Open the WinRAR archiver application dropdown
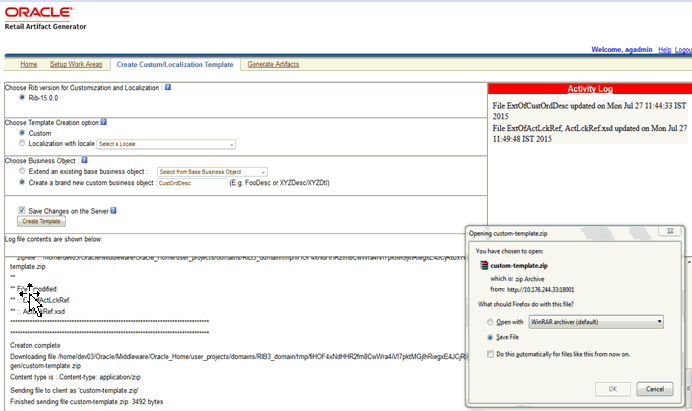 (x=596, y=322)
